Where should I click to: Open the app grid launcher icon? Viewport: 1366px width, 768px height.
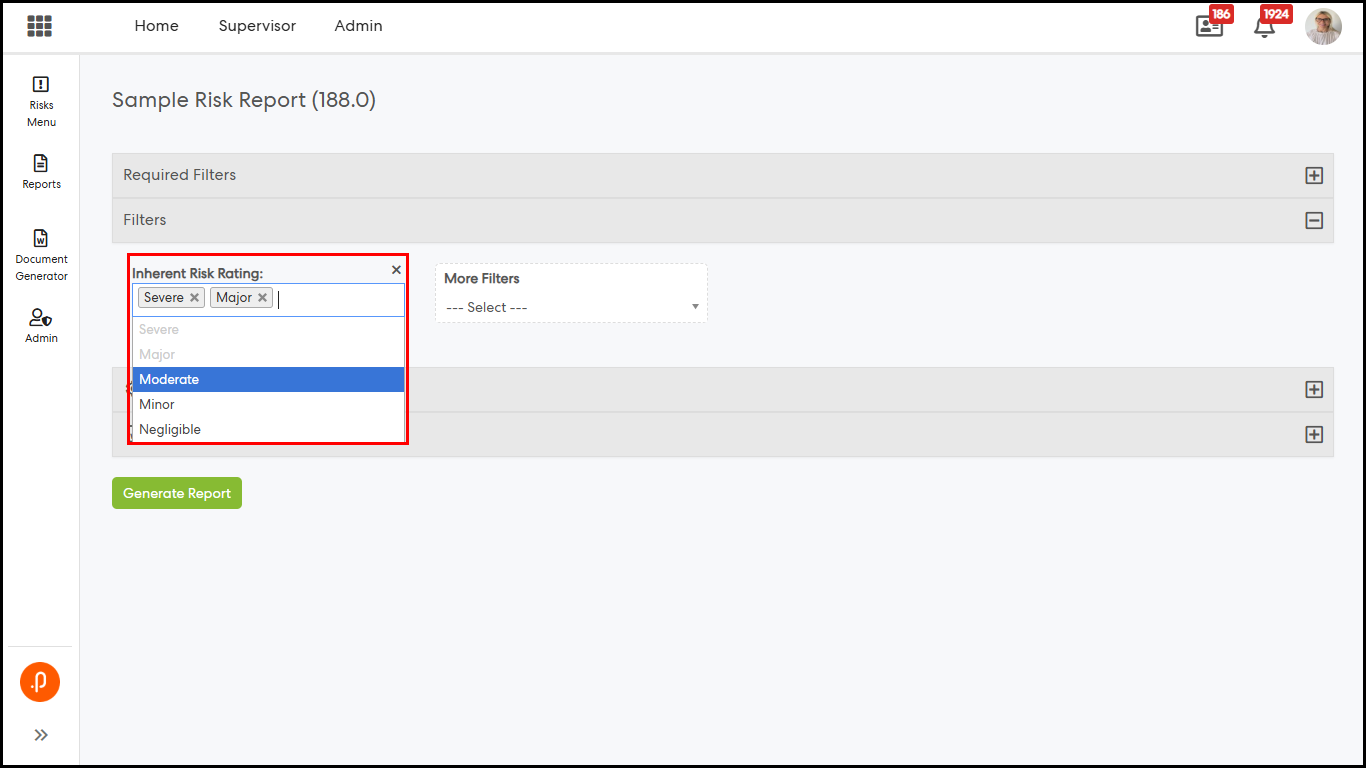click(40, 26)
